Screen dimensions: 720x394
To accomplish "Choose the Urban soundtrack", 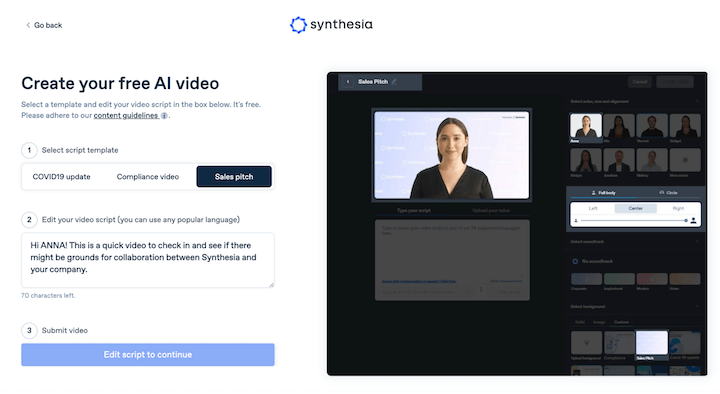I will pyautogui.click(x=685, y=279).
